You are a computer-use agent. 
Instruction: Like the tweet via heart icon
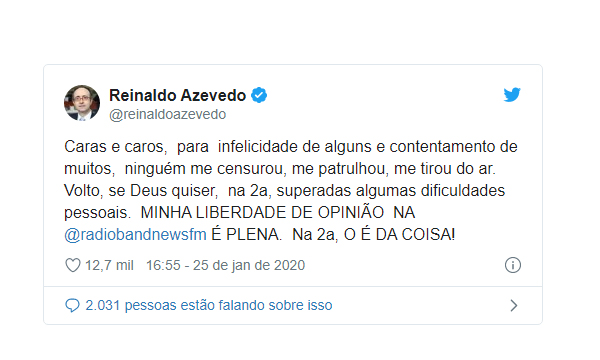point(73,265)
